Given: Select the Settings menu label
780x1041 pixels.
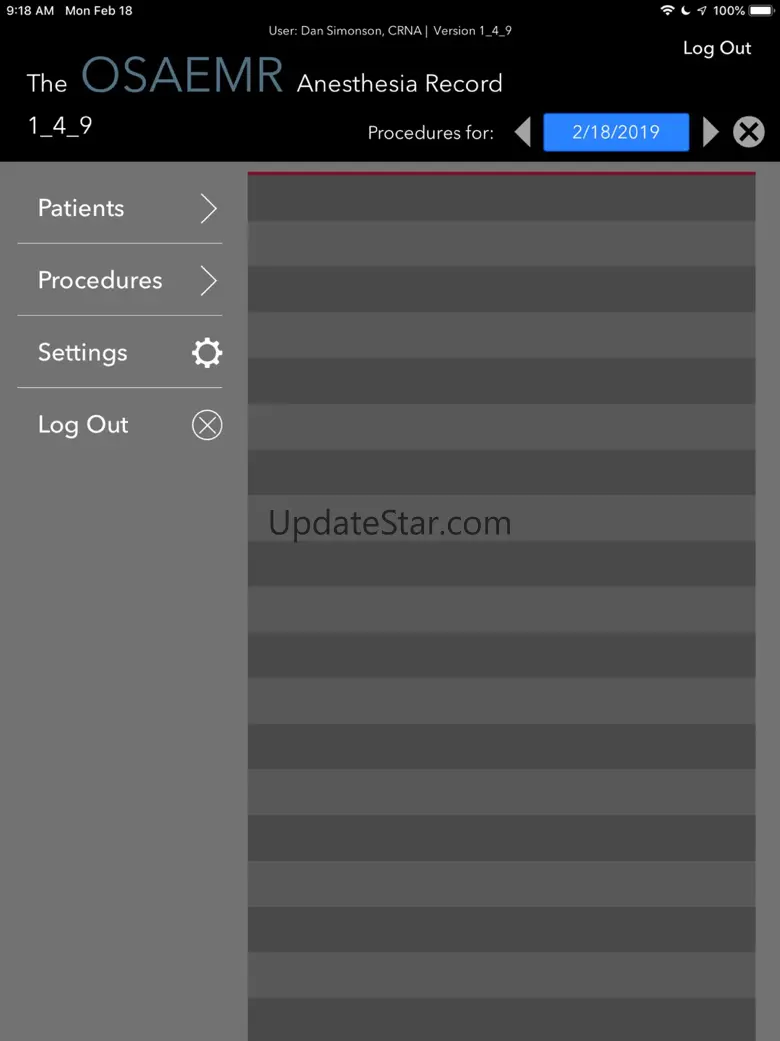Looking at the screenshot, I should 82,353.
